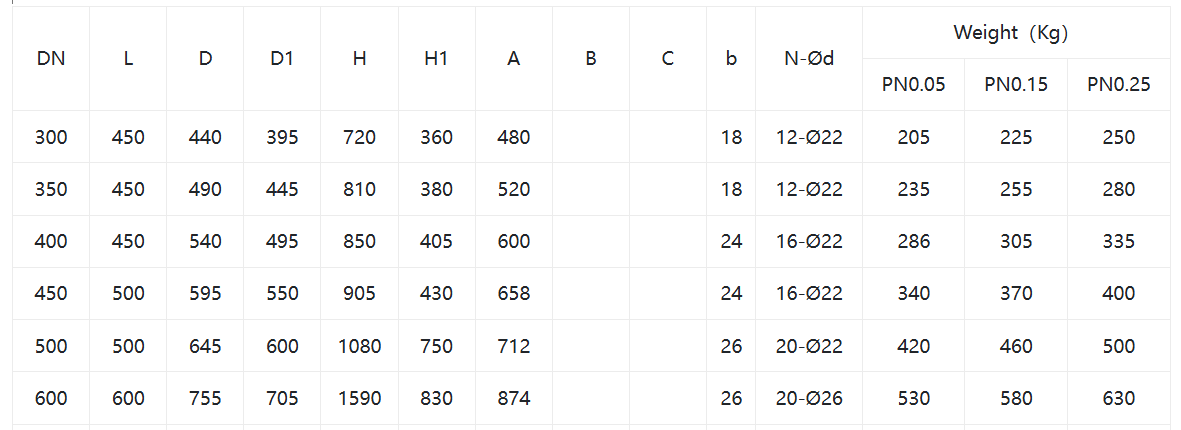Viewport: 1181px width, 430px height.
Task: Click the 755 cell in column D
Action: click(x=205, y=398)
